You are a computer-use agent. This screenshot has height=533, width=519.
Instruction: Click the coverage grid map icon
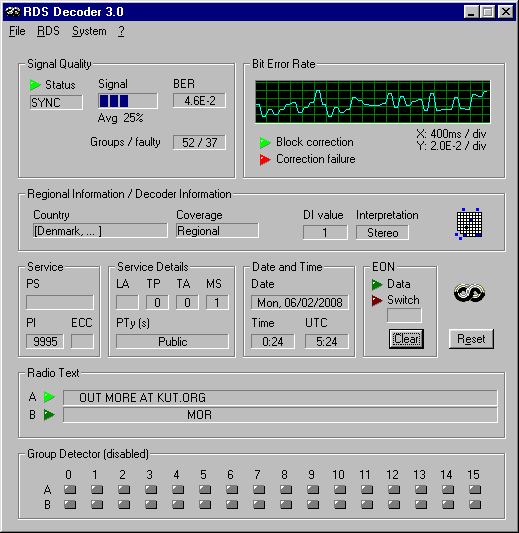(x=469, y=224)
